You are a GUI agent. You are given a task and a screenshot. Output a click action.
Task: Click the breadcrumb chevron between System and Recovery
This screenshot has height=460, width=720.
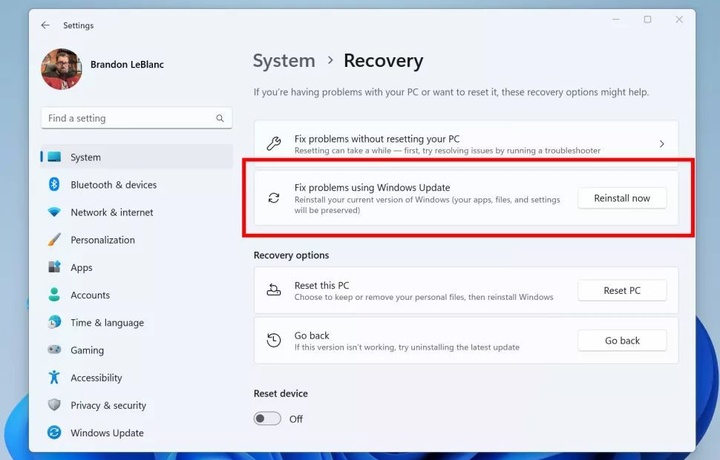330,60
